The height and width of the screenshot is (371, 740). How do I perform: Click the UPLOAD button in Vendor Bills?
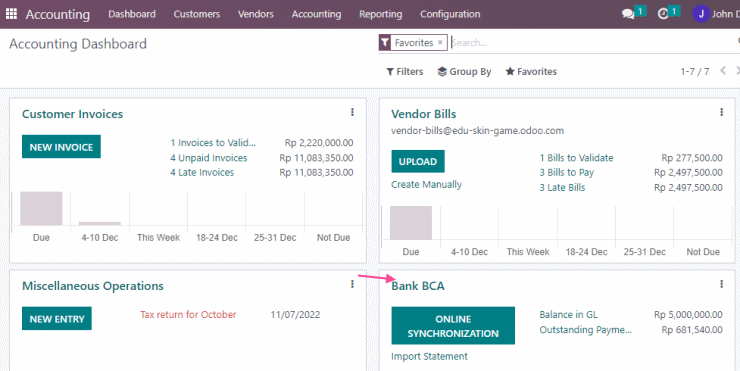click(418, 161)
